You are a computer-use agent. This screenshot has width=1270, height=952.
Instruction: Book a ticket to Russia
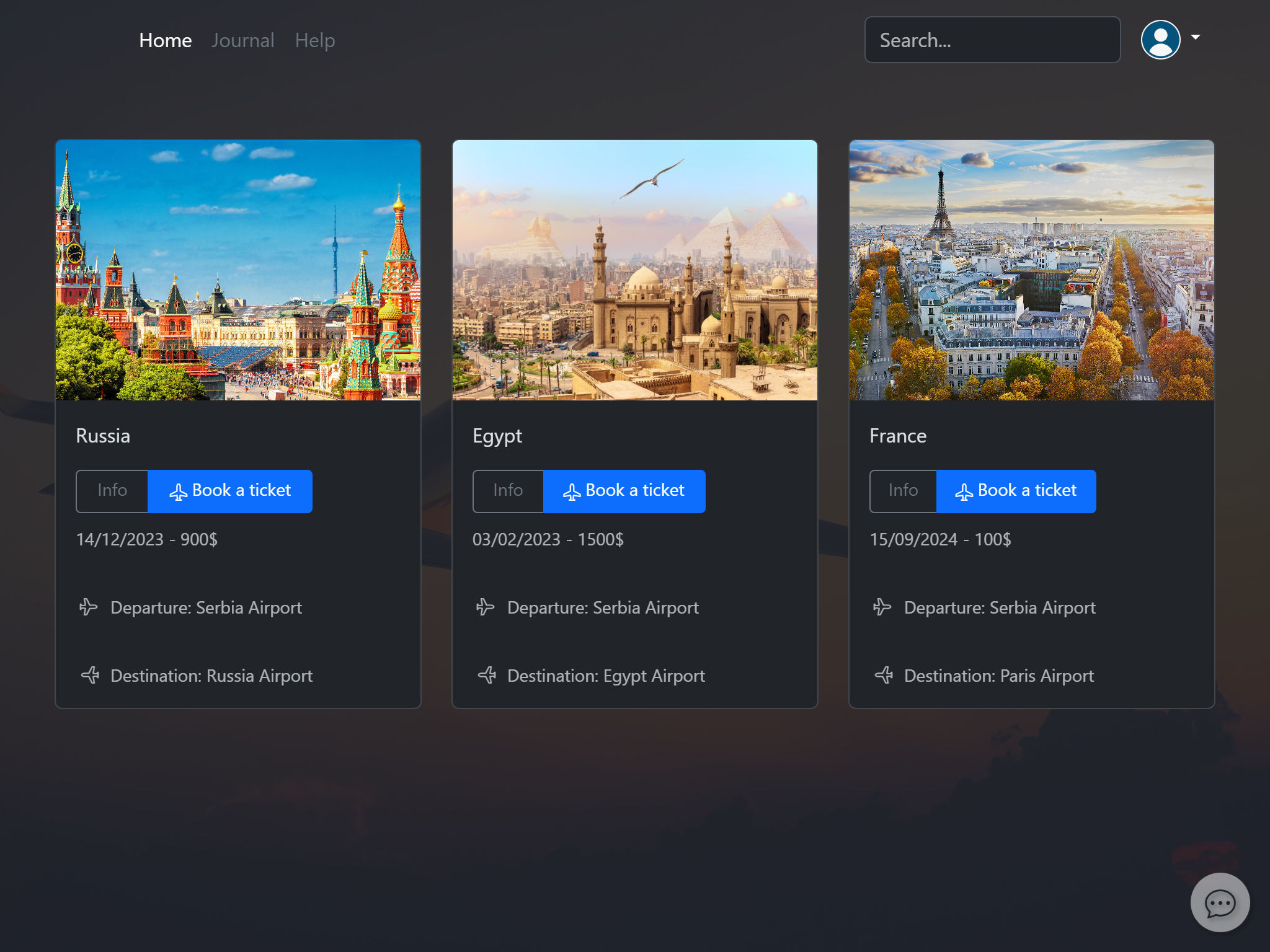click(230, 491)
